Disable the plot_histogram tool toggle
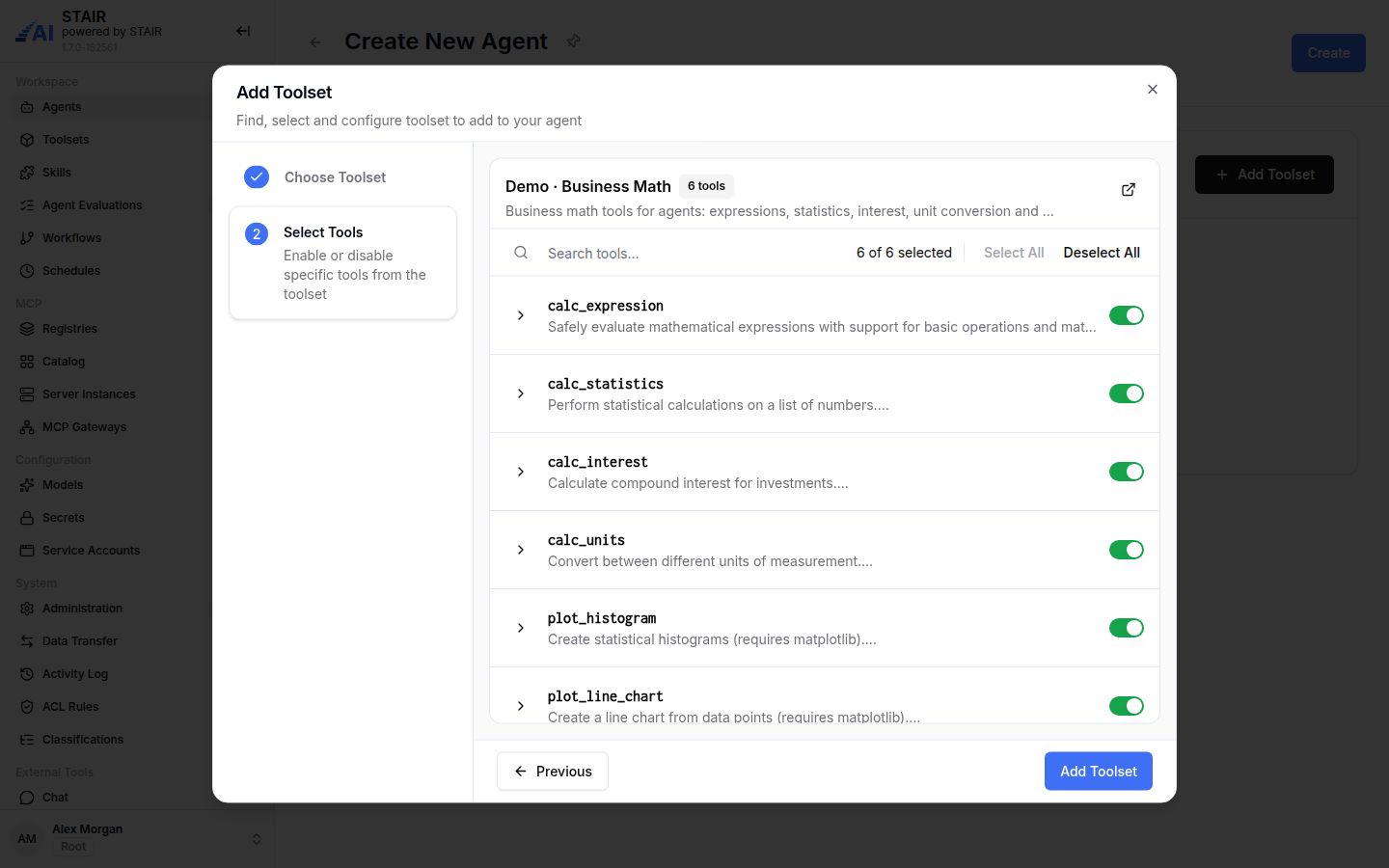The width and height of the screenshot is (1389, 868). point(1127,628)
